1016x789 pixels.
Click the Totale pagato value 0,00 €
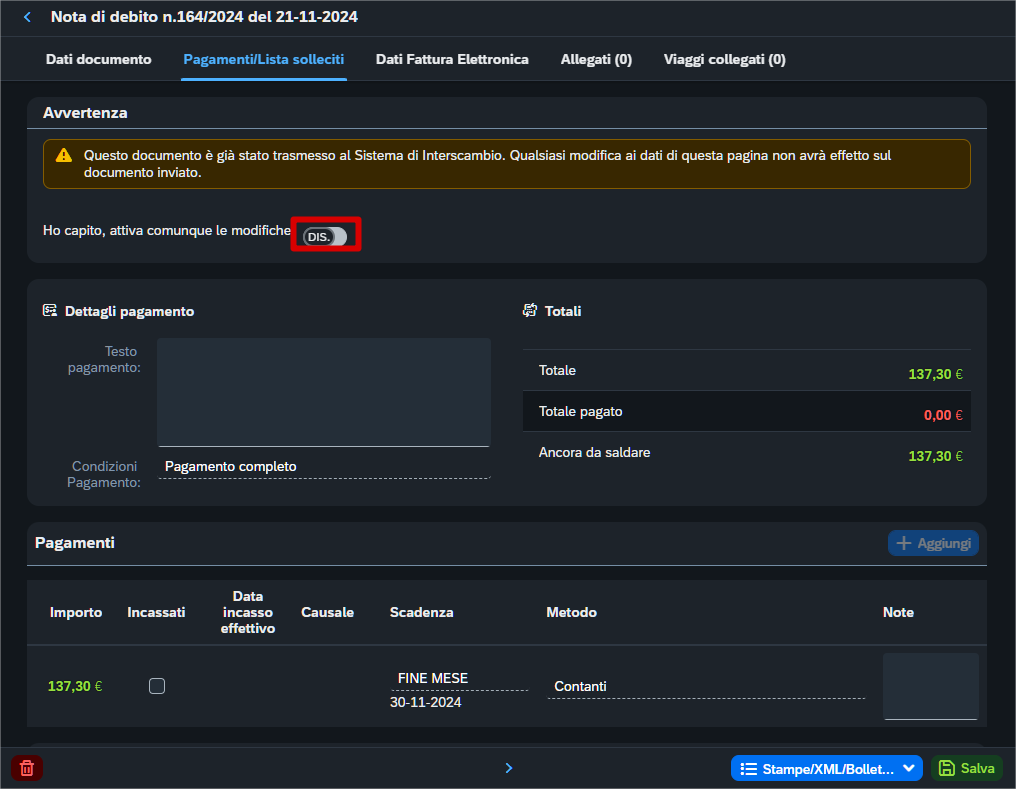tap(943, 415)
